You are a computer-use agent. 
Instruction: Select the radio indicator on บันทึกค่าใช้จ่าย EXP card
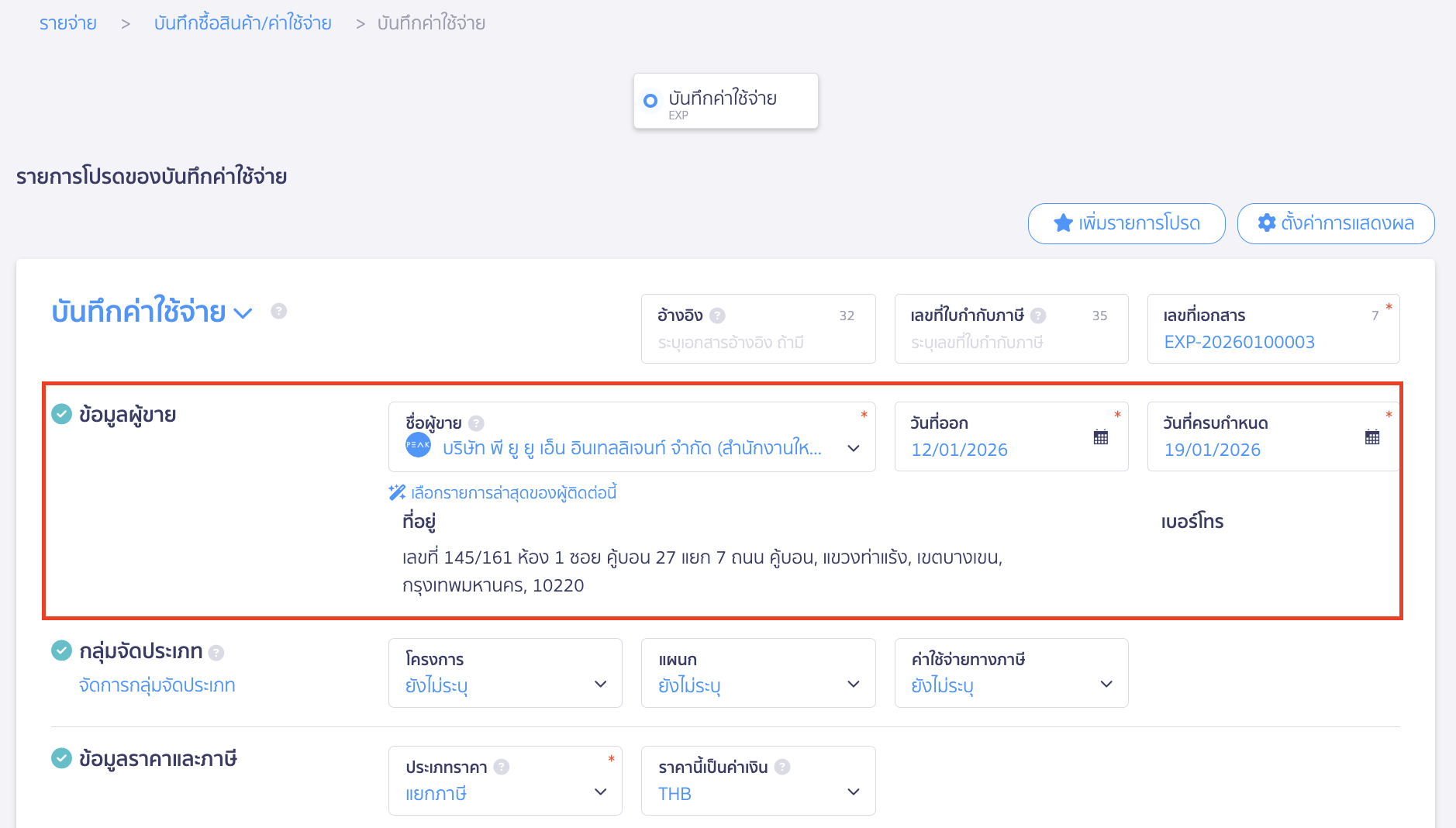[650, 101]
